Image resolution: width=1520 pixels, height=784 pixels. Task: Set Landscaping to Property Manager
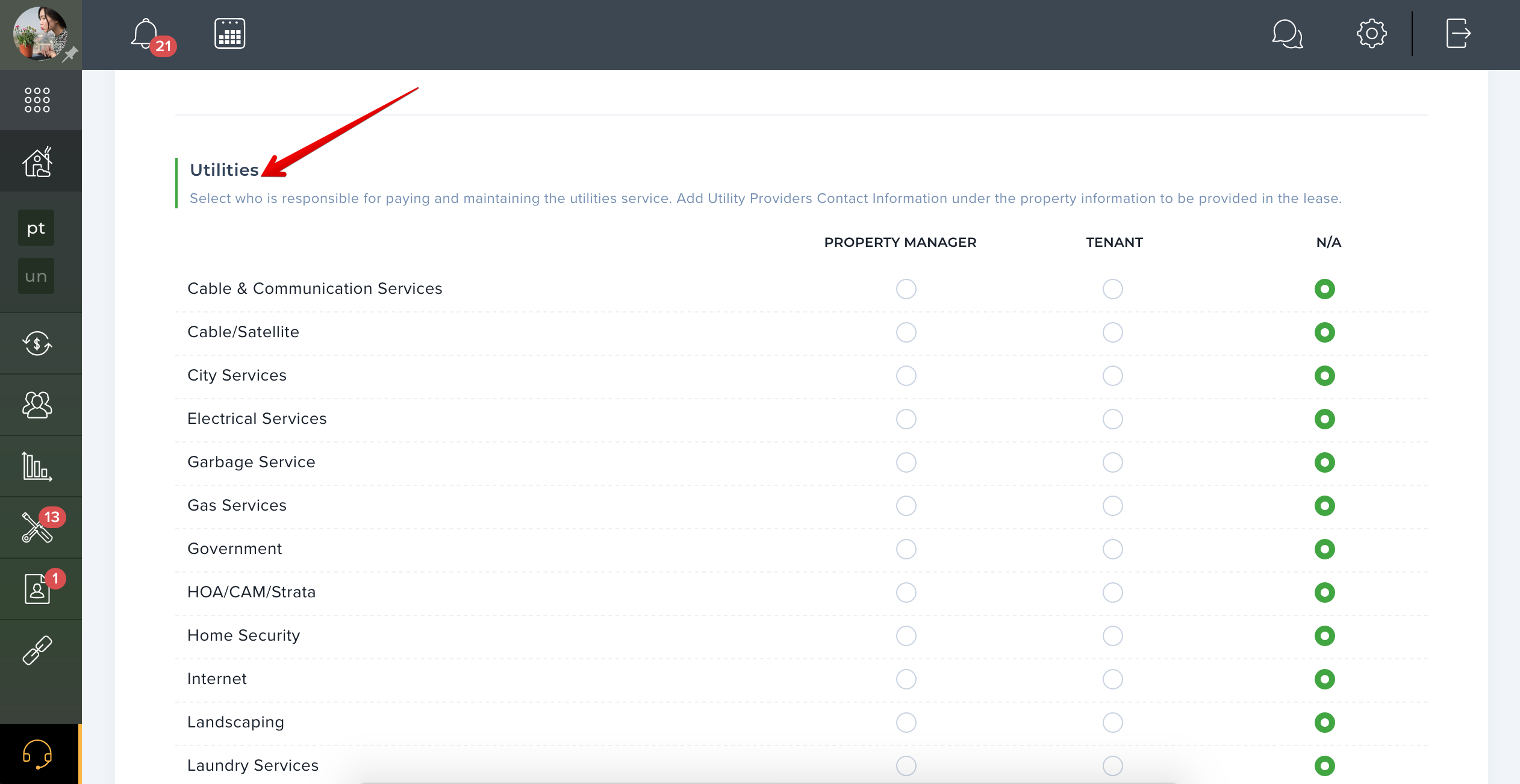pos(906,723)
